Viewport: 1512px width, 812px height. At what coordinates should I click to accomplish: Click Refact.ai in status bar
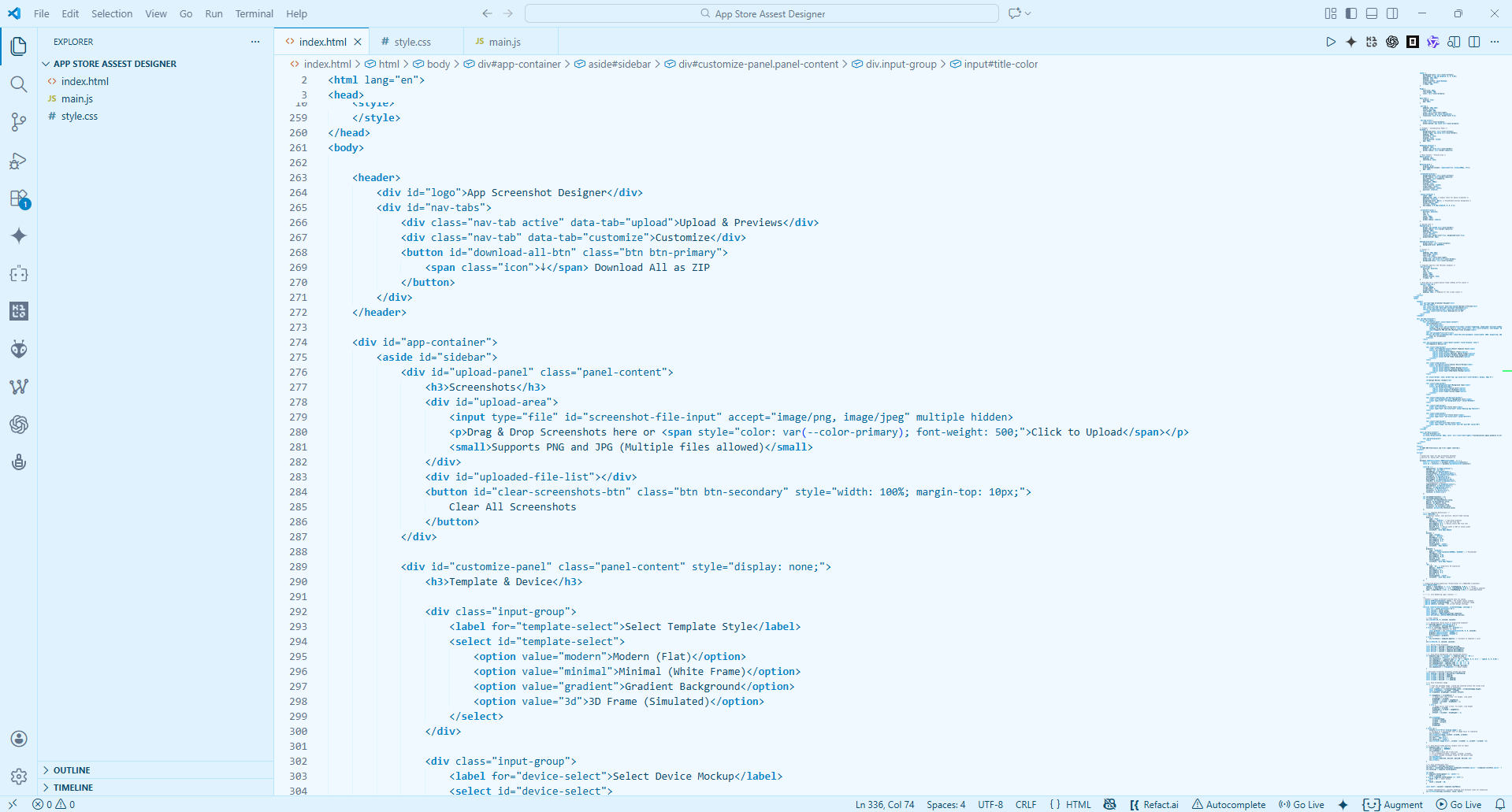click(x=1154, y=804)
